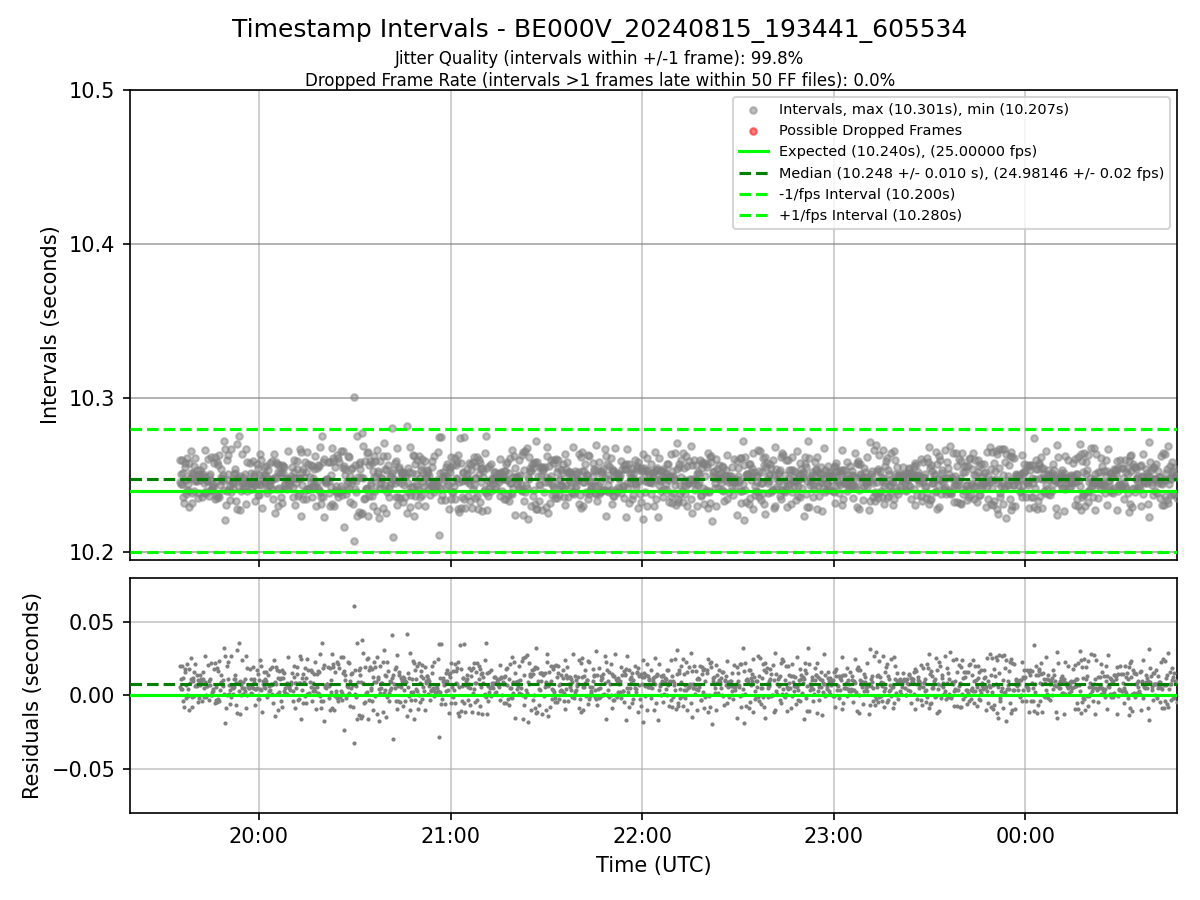Click the 'Residuals (seconds)' y-axis label
Viewport: 1200px width, 900px height.
32,696
